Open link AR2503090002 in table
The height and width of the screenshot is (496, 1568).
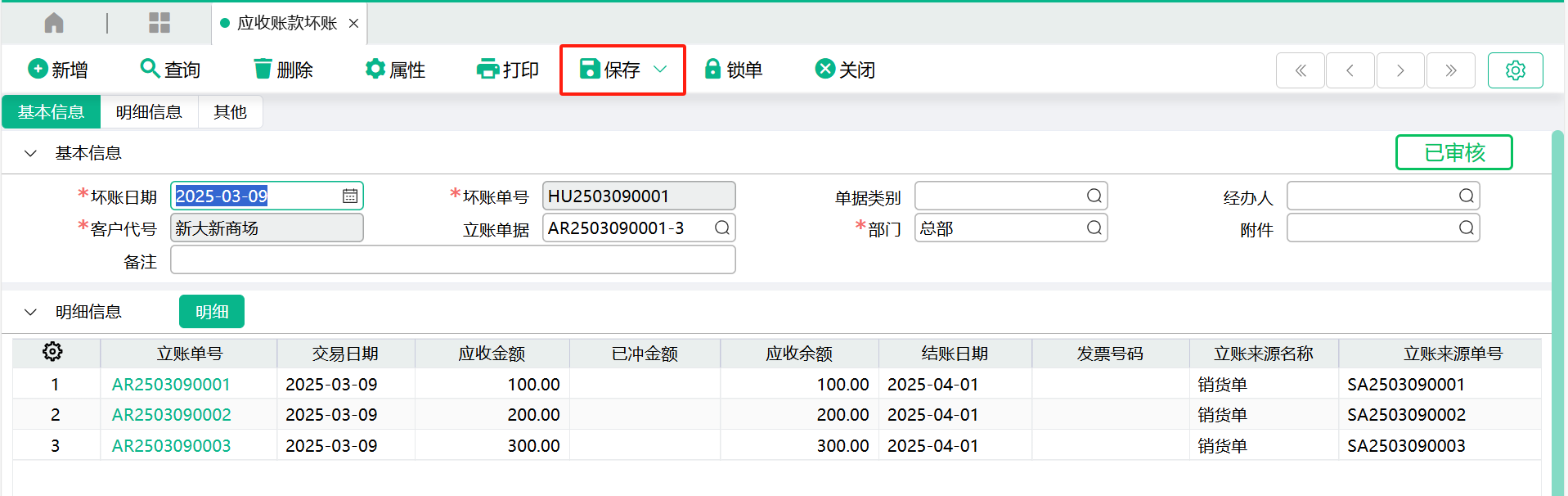click(171, 415)
